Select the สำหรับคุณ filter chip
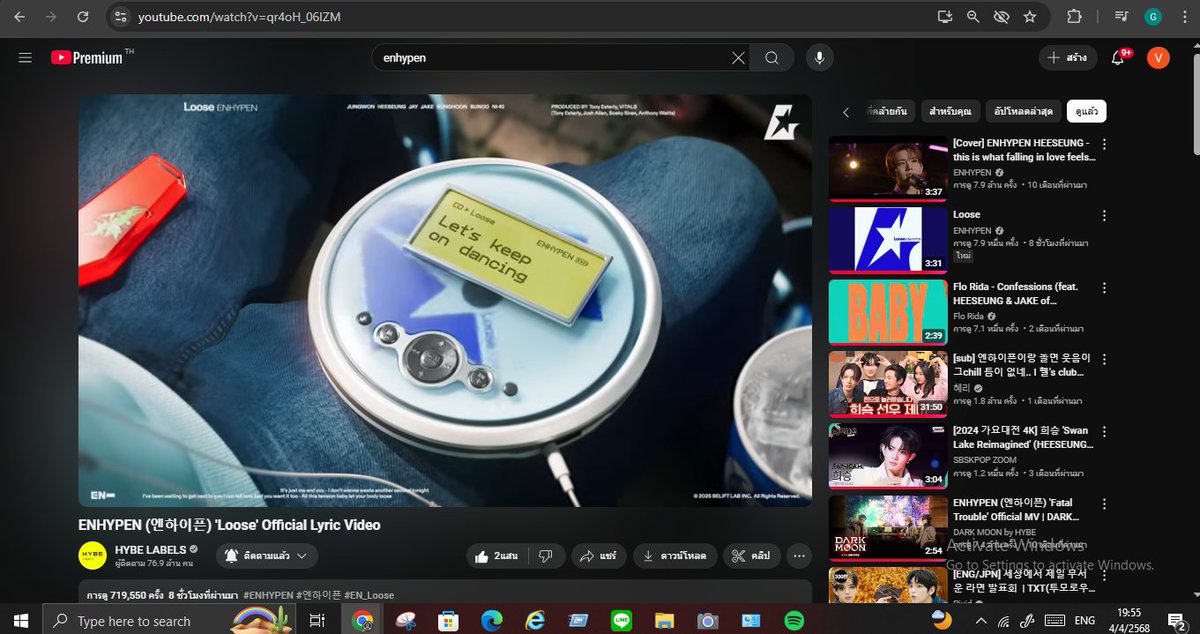 [x=949, y=111]
